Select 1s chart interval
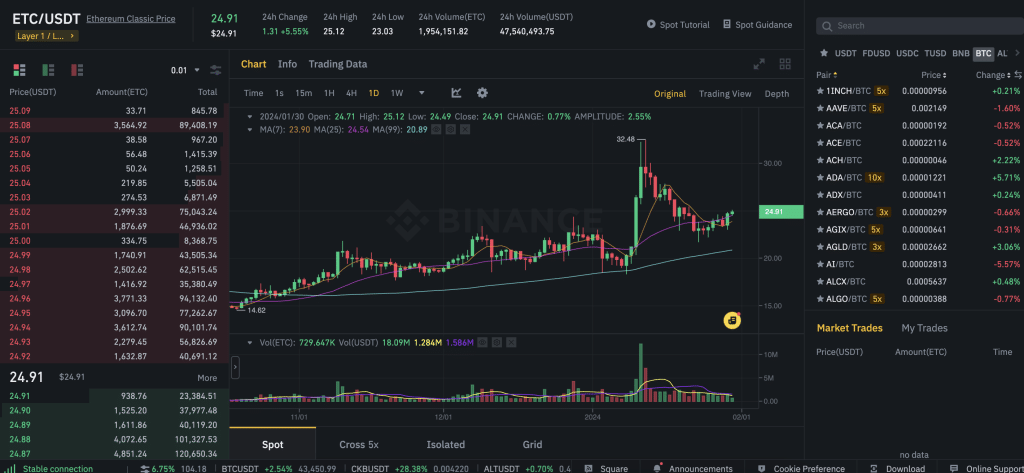Viewport: 1024px width, 473px height. click(279, 93)
